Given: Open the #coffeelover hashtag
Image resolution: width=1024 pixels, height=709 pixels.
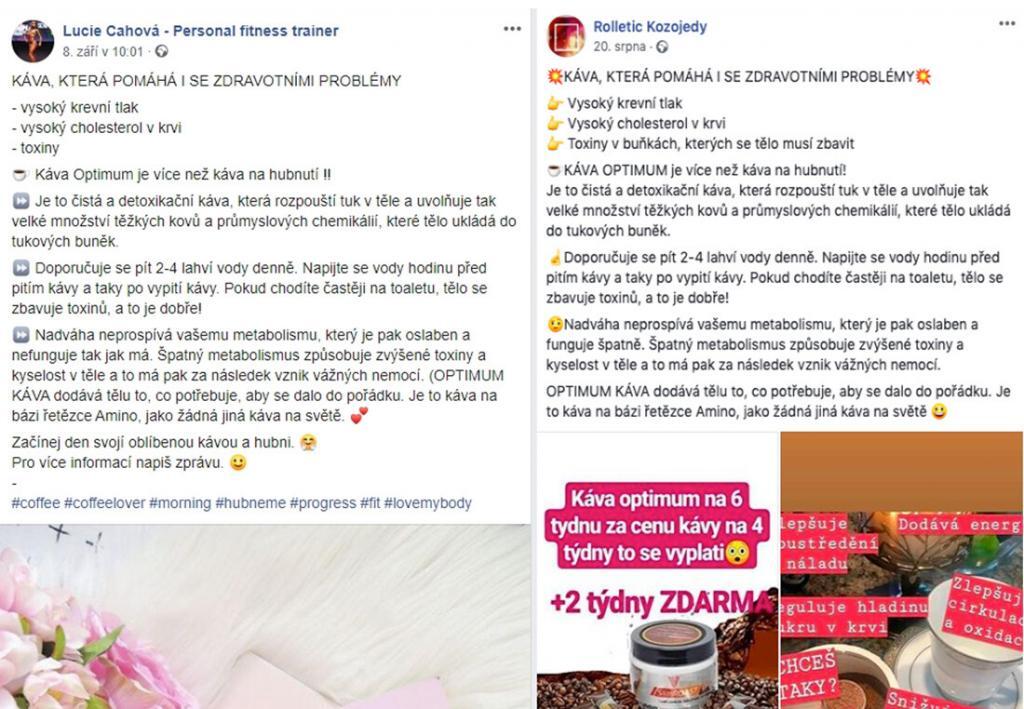Looking at the screenshot, I should [104, 503].
